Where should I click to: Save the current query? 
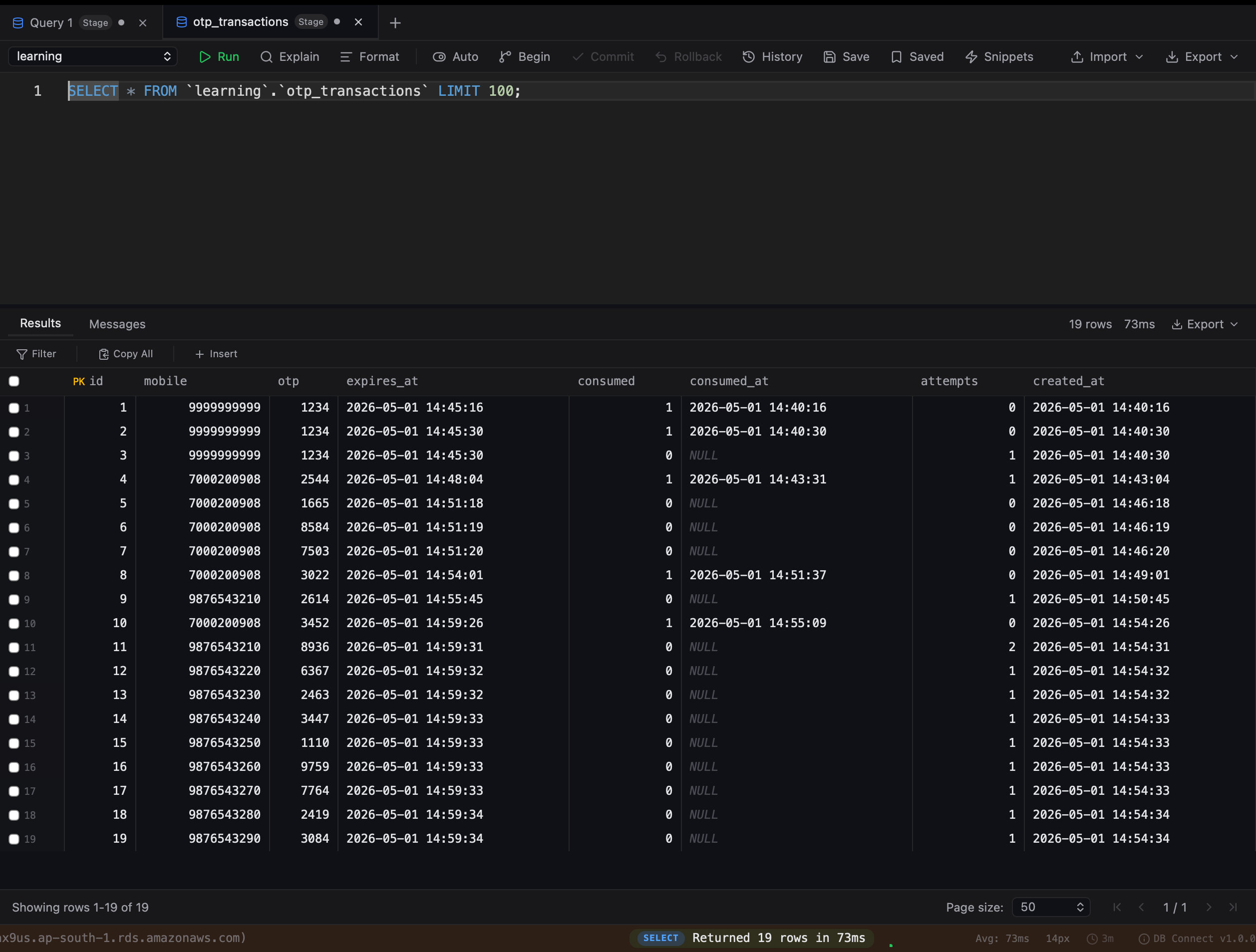pos(846,57)
